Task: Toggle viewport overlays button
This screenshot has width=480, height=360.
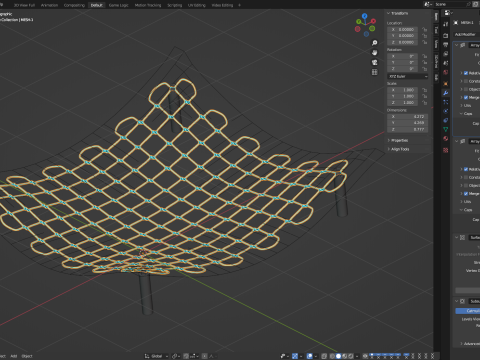Action: click(310, 356)
